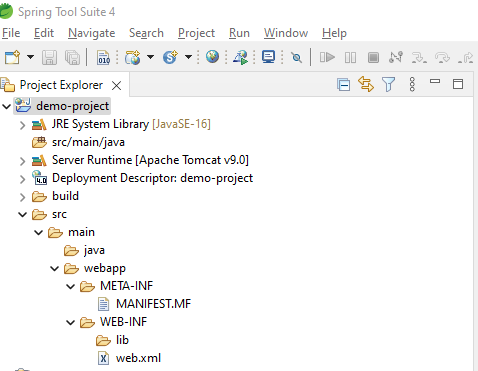Image resolution: width=478 pixels, height=371 pixels.
Task: Click the Suspend debug icon
Action: tap(350, 57)
